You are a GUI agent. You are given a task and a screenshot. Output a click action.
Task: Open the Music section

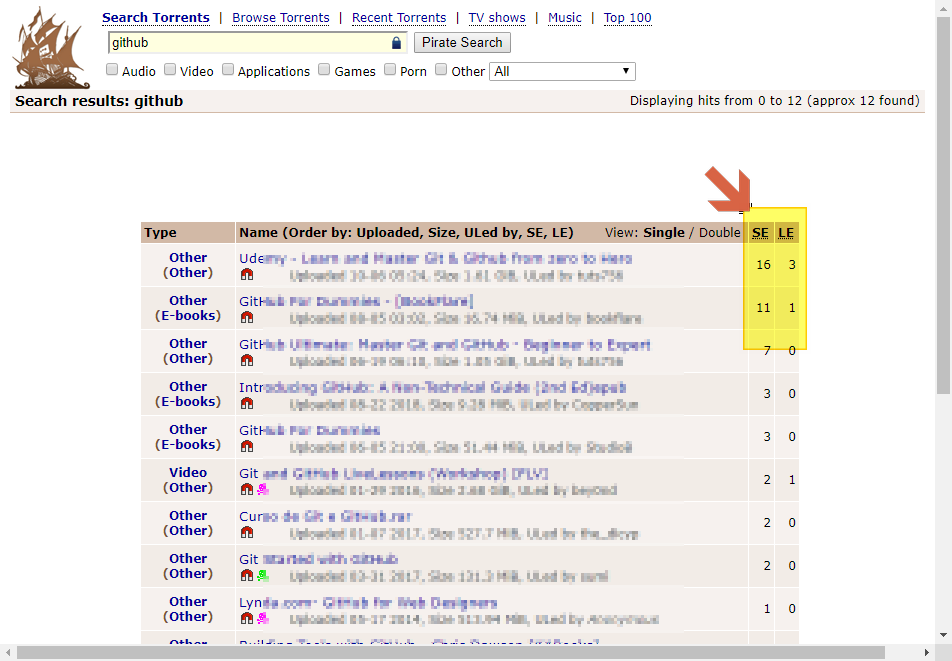tap(565, 18)
